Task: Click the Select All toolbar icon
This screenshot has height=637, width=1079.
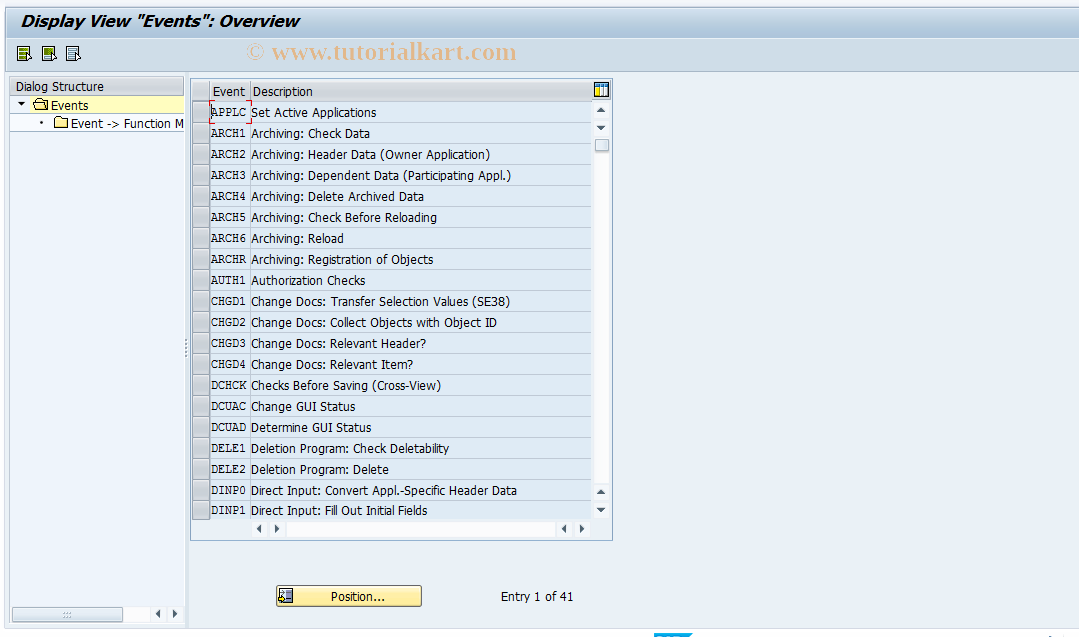Action: click(24, 53)
